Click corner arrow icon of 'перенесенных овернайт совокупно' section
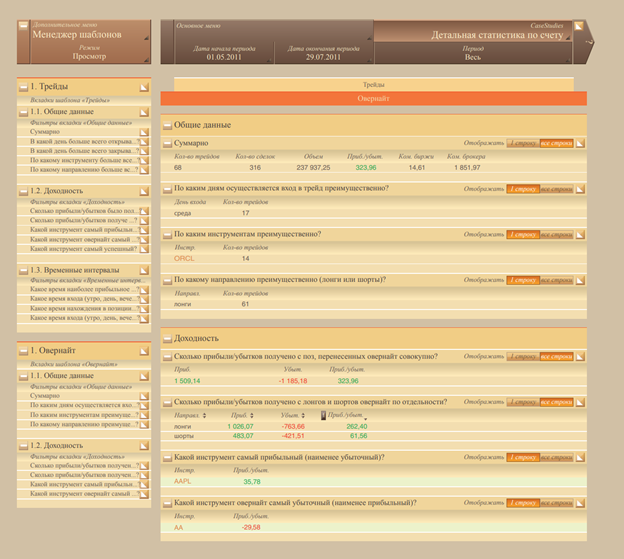 point(580,357)
